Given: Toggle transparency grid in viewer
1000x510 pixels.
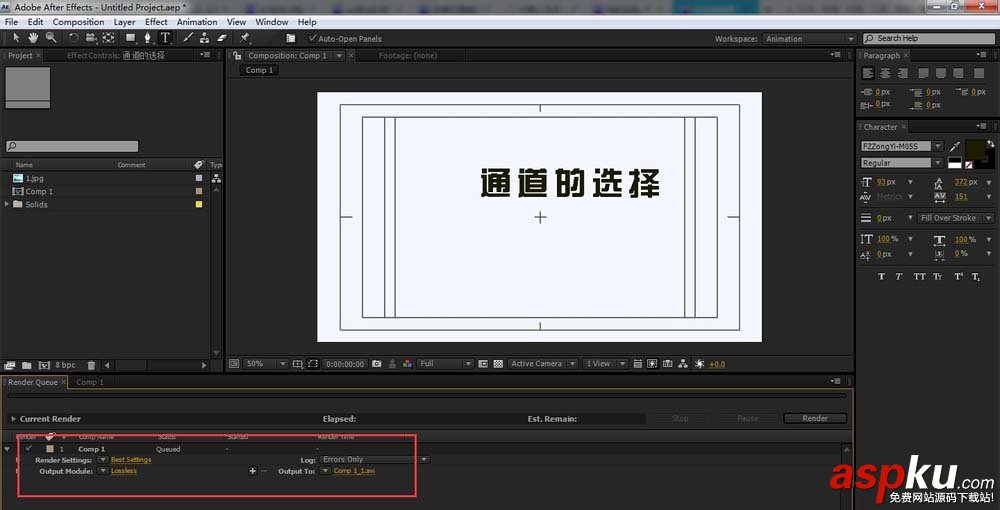Looking at the screenshot, I should [497, 363].
